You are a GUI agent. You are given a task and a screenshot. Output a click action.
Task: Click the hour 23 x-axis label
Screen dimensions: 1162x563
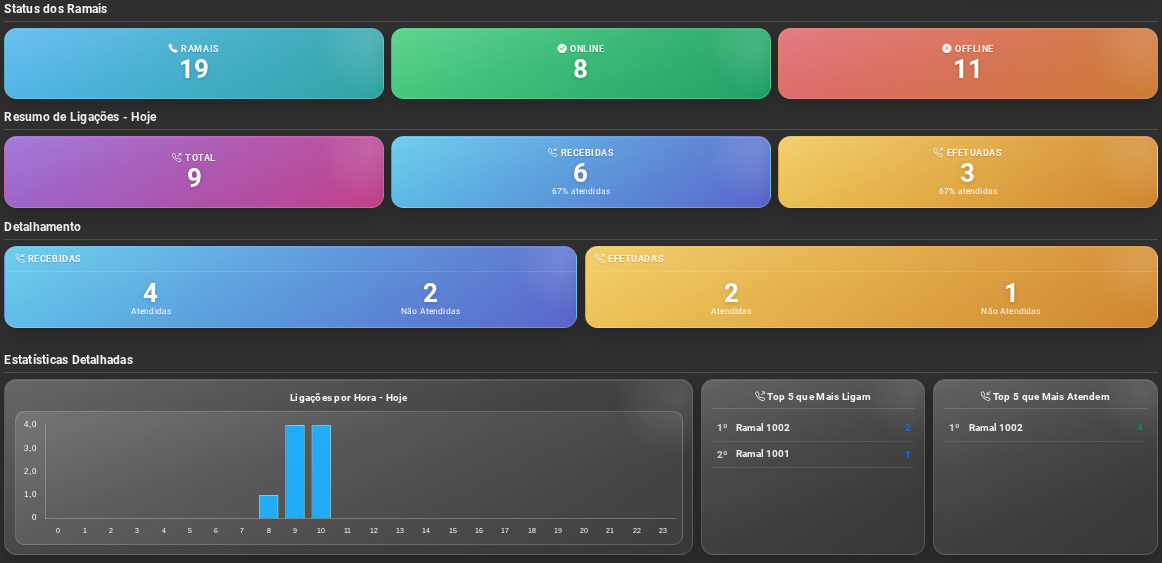[663, 530]
